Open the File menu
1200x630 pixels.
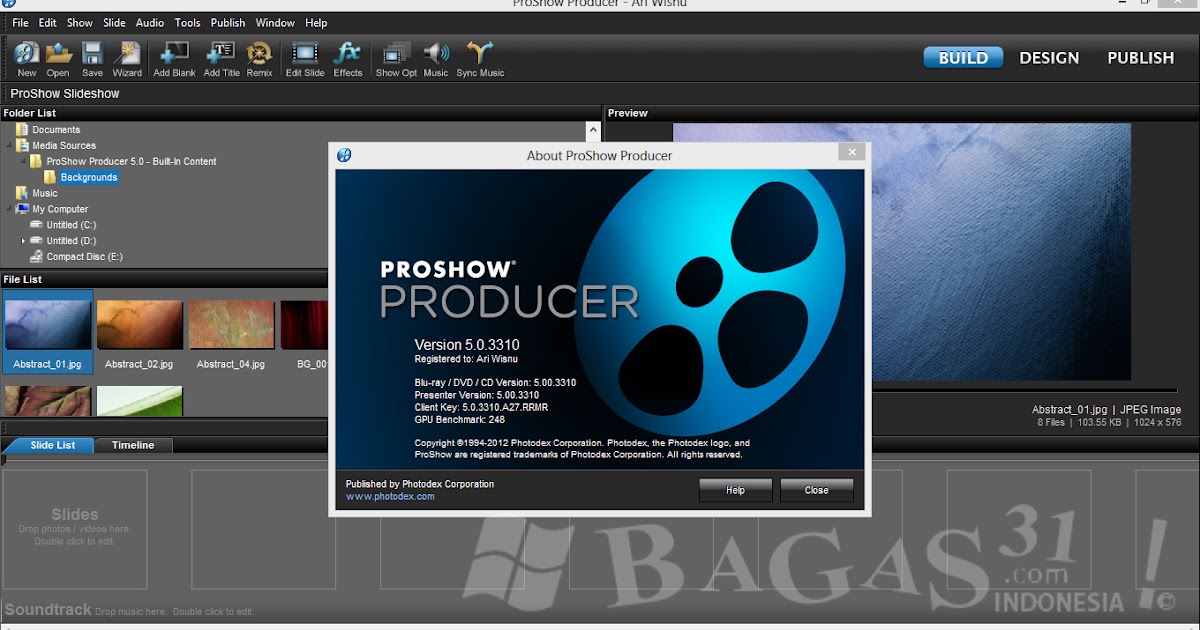(20, 23)
